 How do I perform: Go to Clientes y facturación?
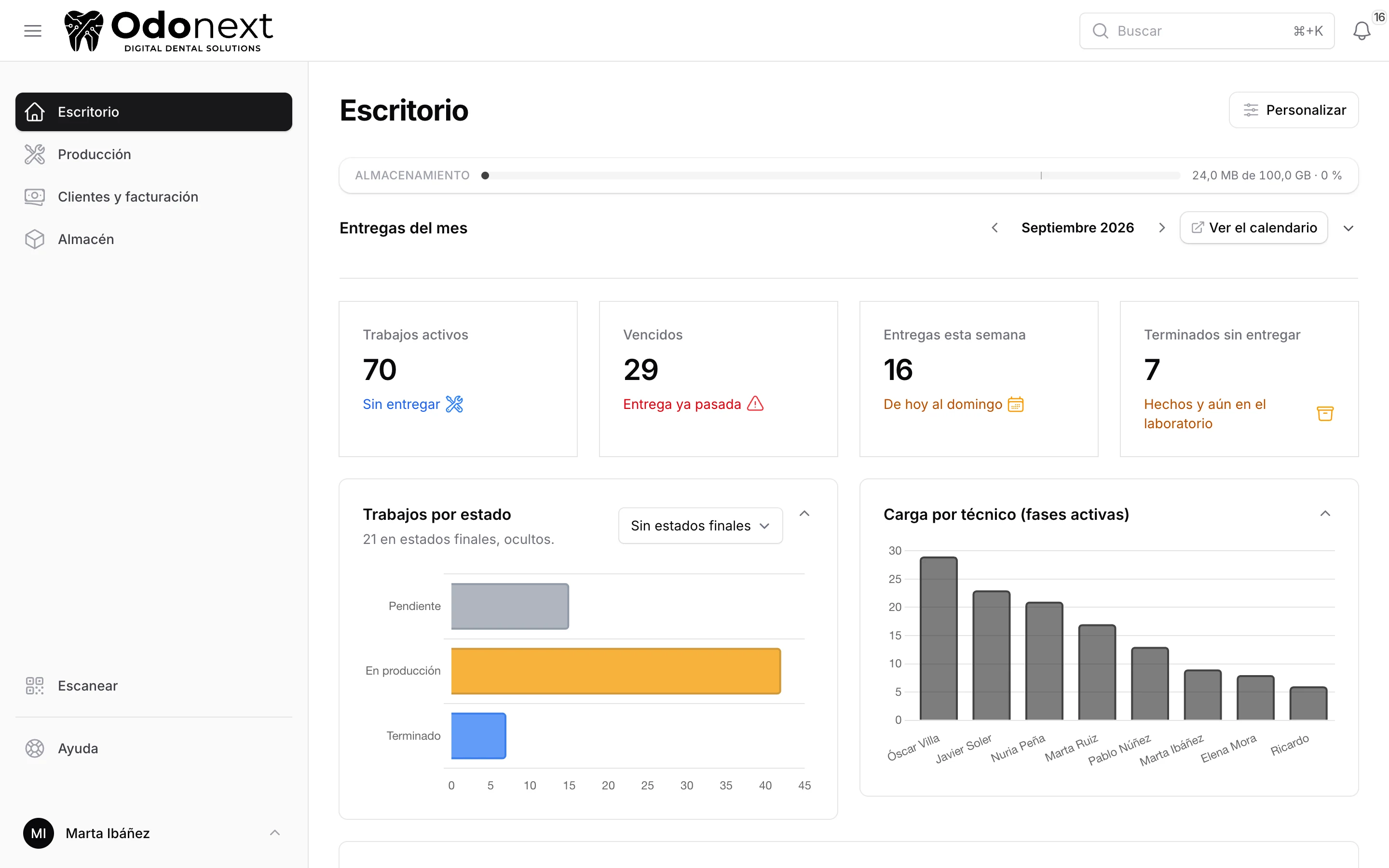154,197
